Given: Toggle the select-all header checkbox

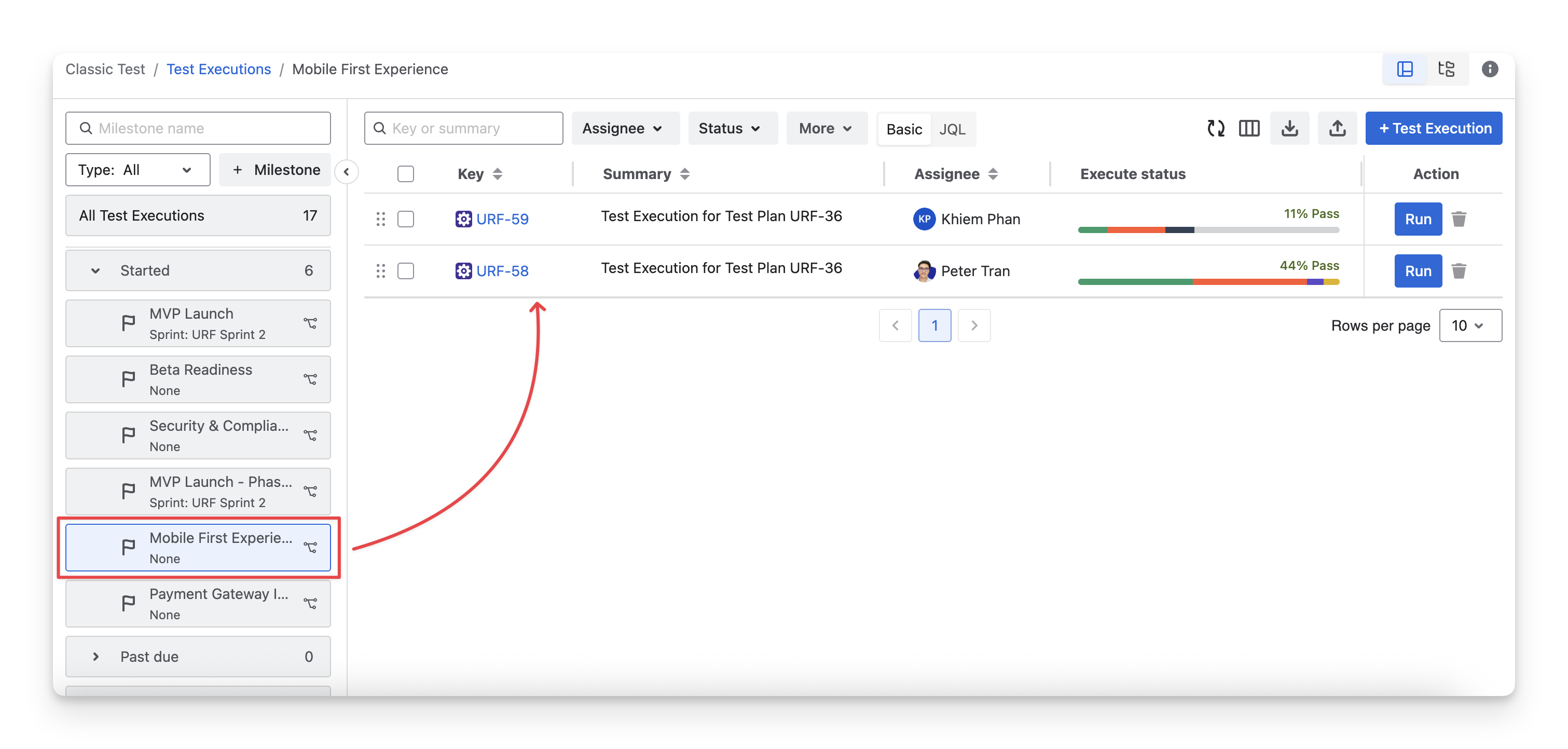Looking at the screenshot, I should coord(405,174).
